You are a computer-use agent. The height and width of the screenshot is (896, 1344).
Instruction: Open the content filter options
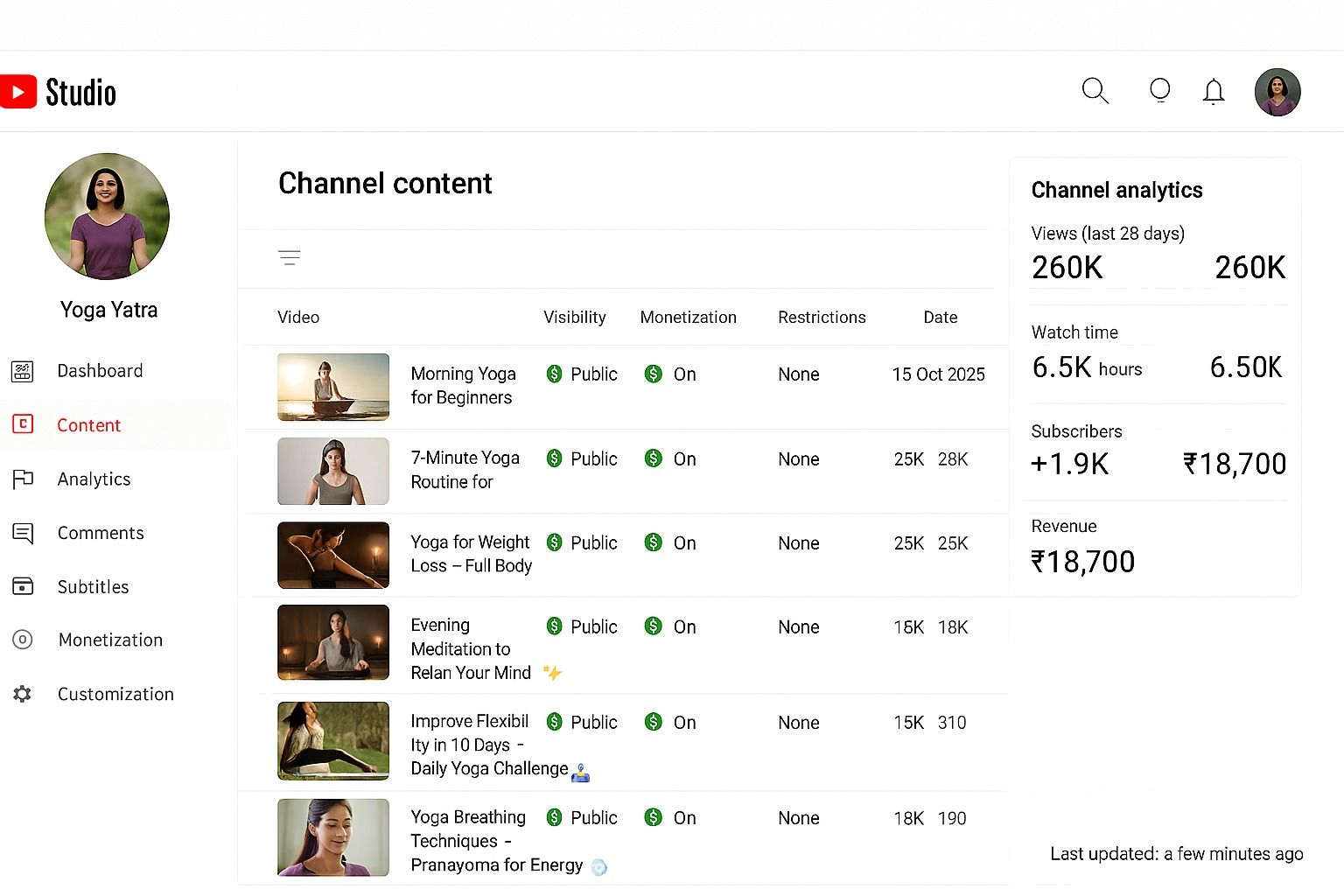click(290, 256)
